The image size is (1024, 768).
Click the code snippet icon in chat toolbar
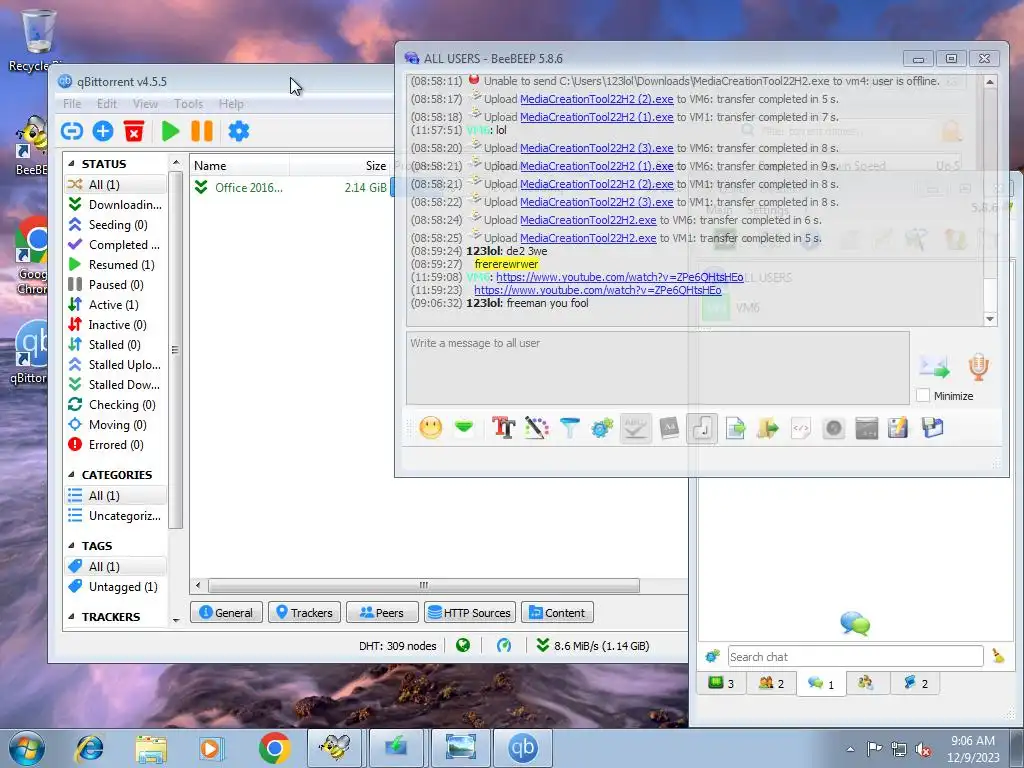[x=801, y=428]
